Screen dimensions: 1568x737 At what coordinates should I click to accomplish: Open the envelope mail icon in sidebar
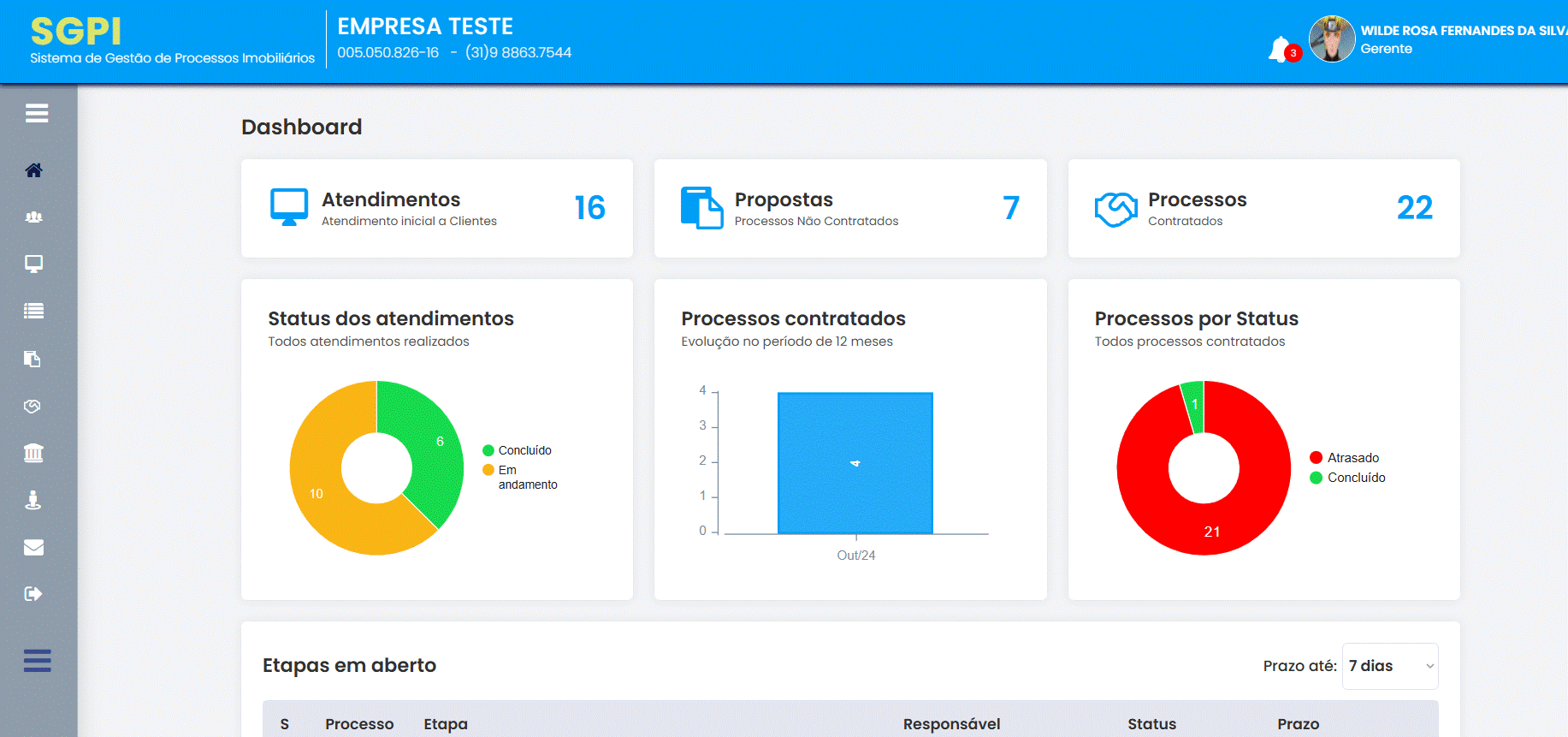coord(34,547)
